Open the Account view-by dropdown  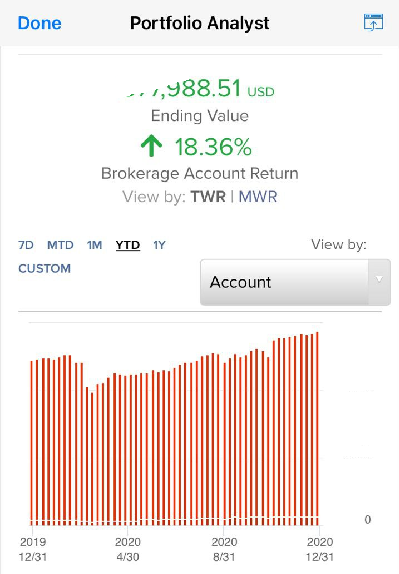click(x=295, y=282)
